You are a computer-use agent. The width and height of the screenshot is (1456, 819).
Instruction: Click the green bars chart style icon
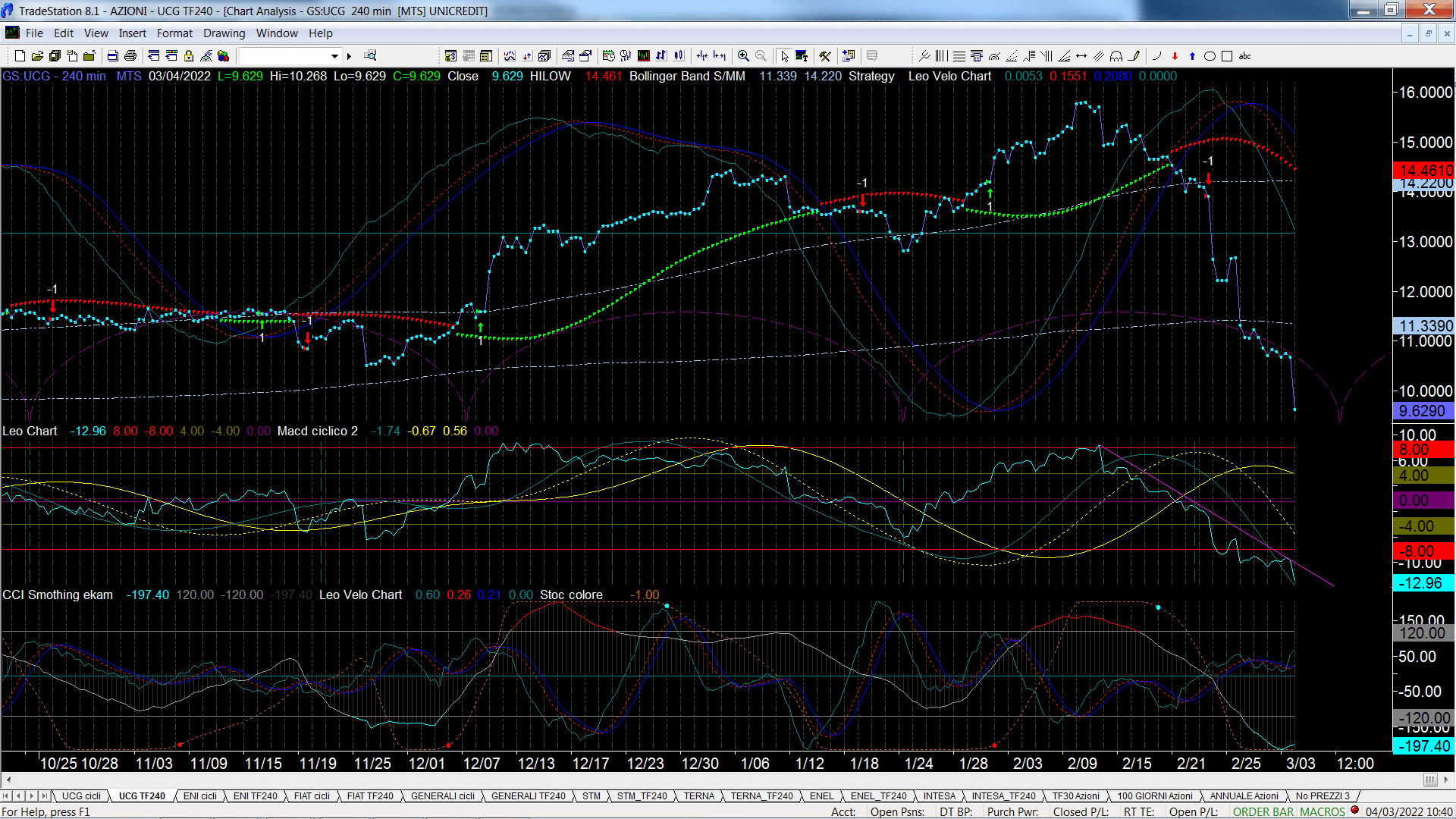[x=644, y=55]
